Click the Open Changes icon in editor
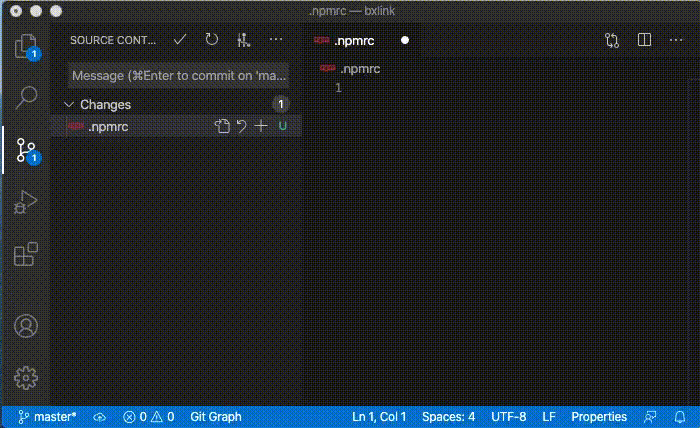Screen dimensions: 700x428 click(612, 40)
